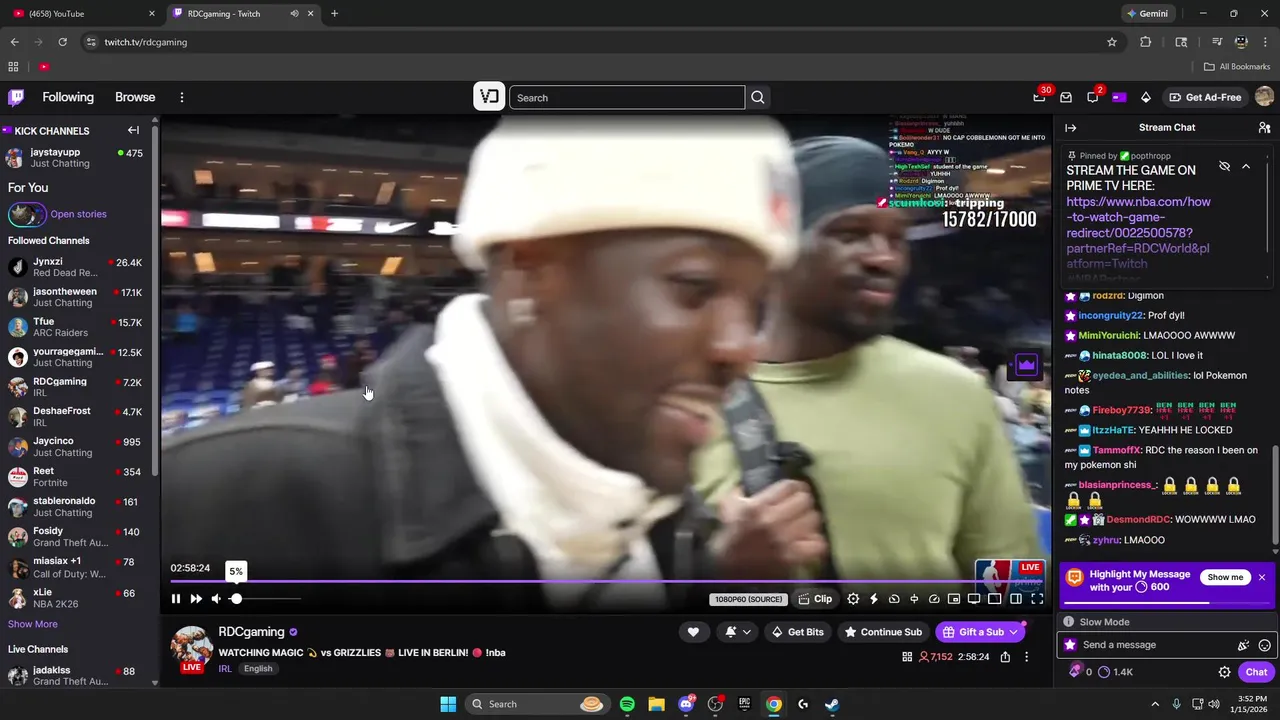
Task: Click the stream progress seek bar
Action: pos(606,580)
